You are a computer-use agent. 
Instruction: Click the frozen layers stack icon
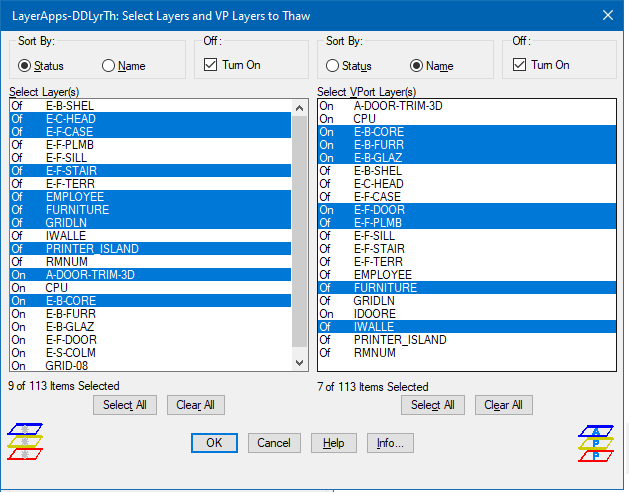[25, 441]
